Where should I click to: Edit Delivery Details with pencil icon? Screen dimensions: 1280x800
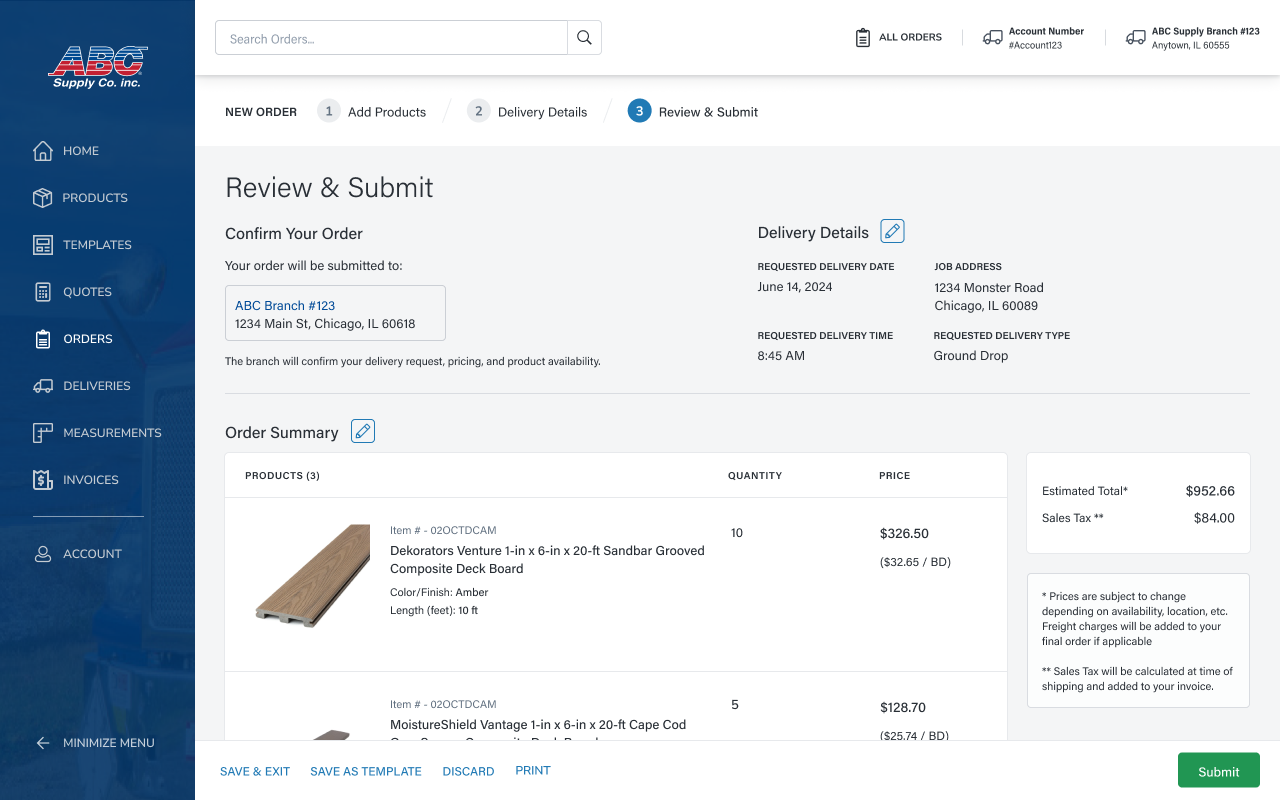pyautogui.click(x=892, y=231)
